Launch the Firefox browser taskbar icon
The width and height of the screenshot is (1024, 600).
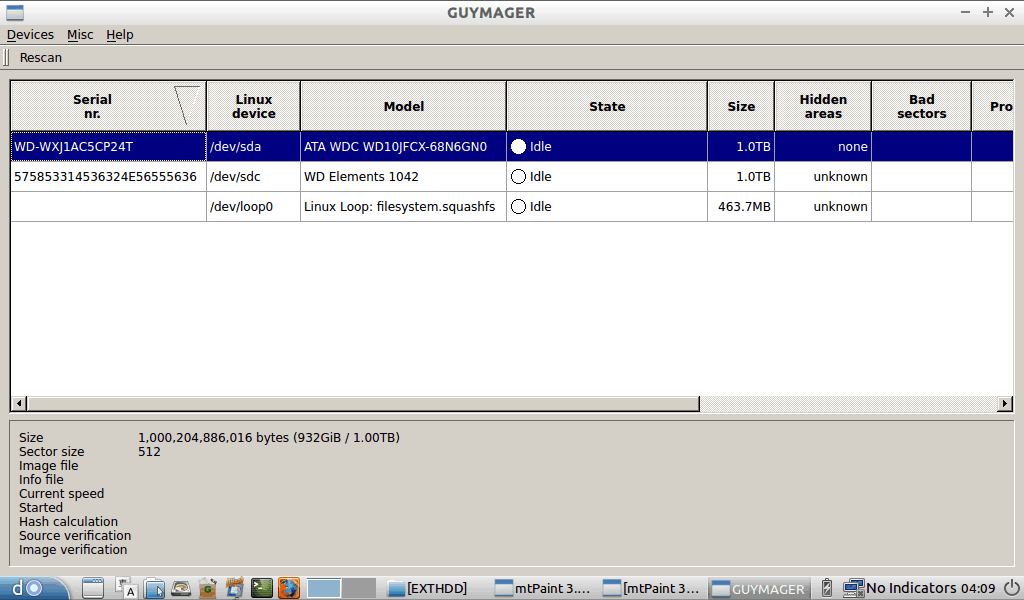[289, 588]
